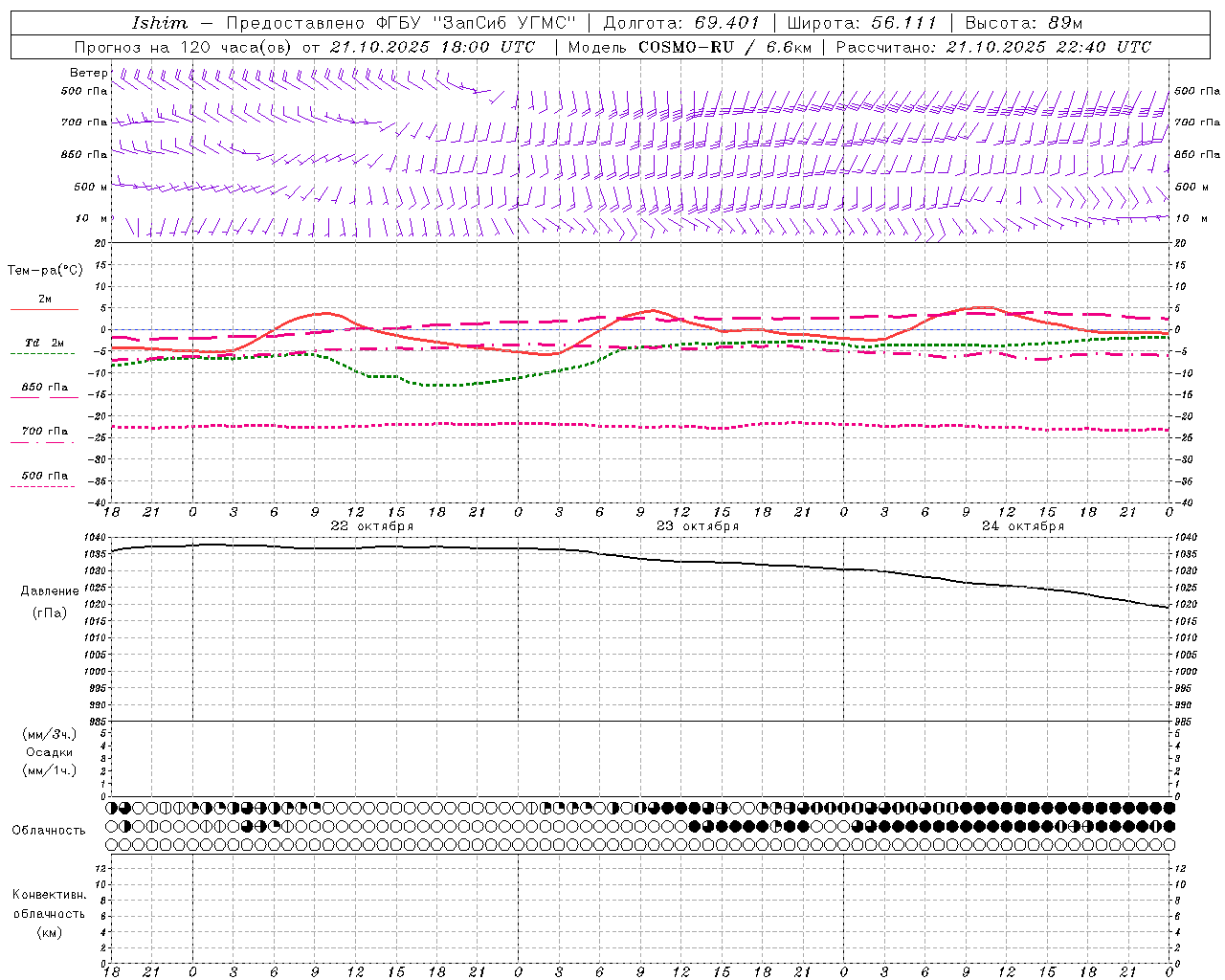Click the "(мм/1ч.)" precipitation unit label

click(x=50, y=771)
